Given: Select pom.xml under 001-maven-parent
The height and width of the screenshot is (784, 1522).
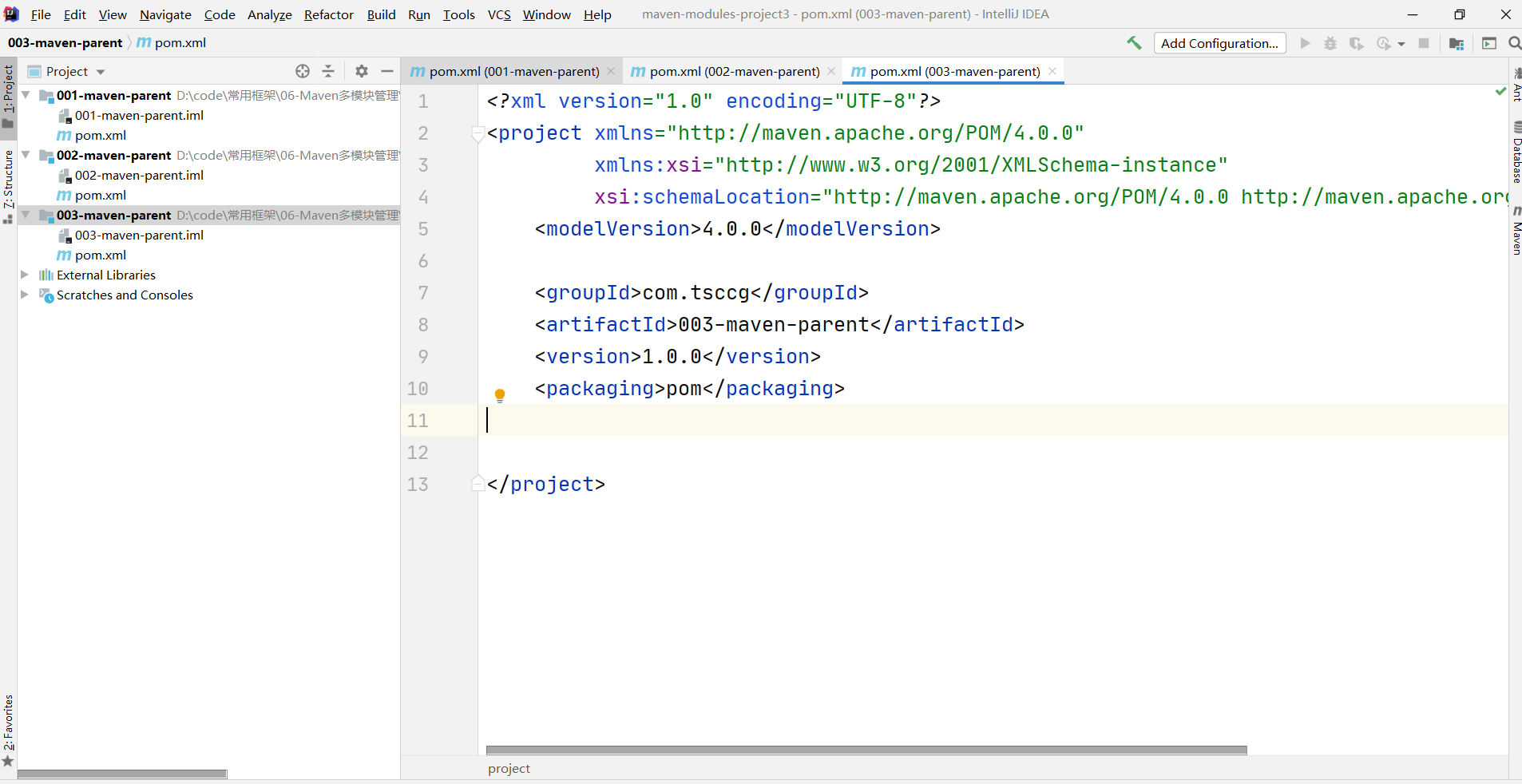Looking at the screenshot, I should click(101, 135).
